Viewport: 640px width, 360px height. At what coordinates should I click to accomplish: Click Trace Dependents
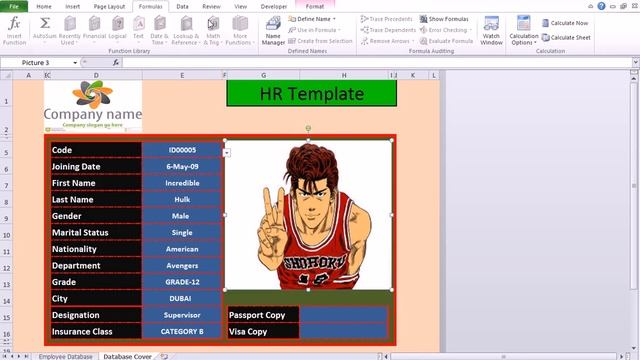tap(388, 30)
